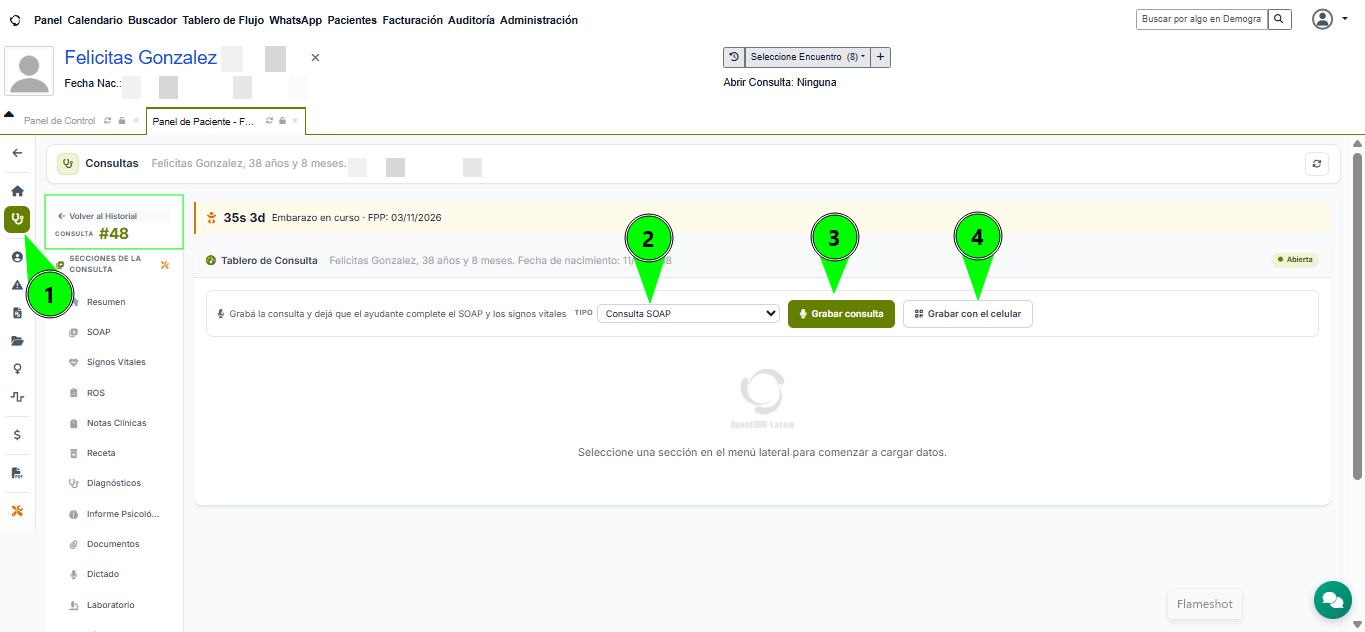Open the Documentos section

[113, 544]
